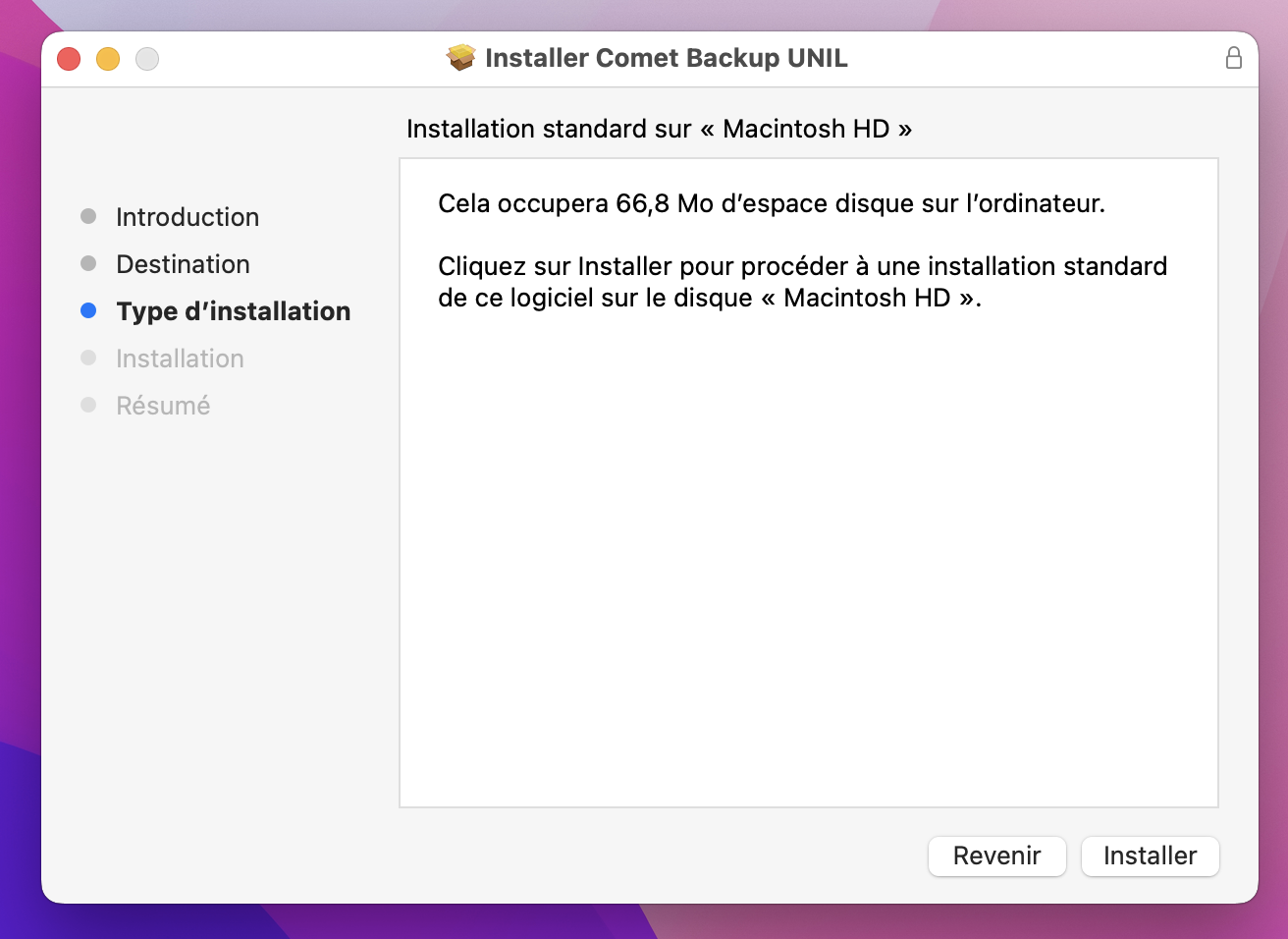
Task: Click the lock icon in the title bar
Action: point(1234,58)
